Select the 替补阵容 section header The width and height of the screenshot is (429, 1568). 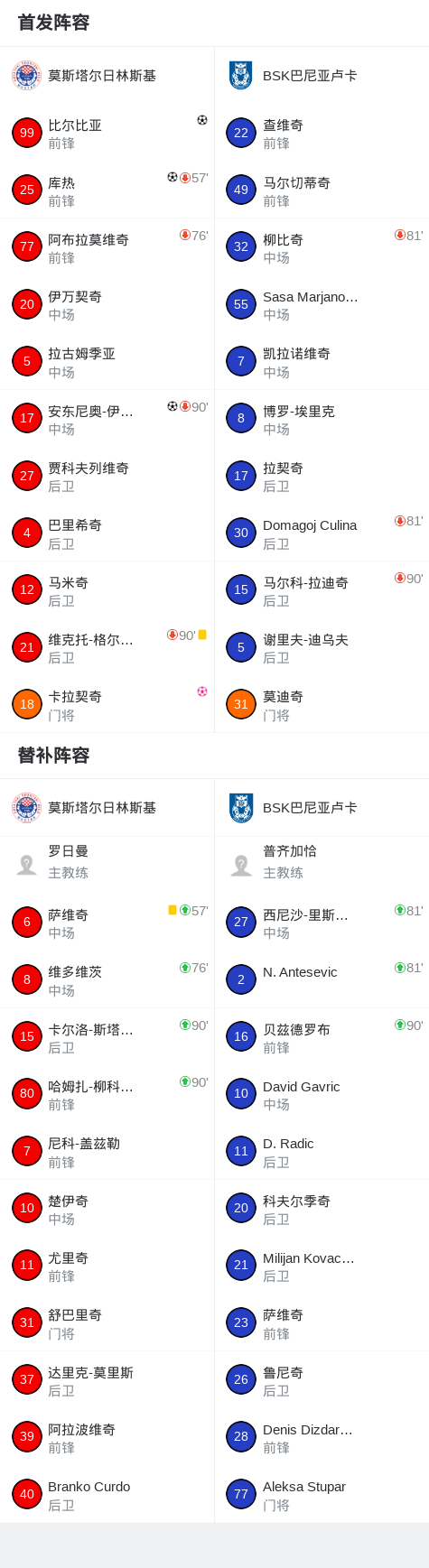coord(53,756)
